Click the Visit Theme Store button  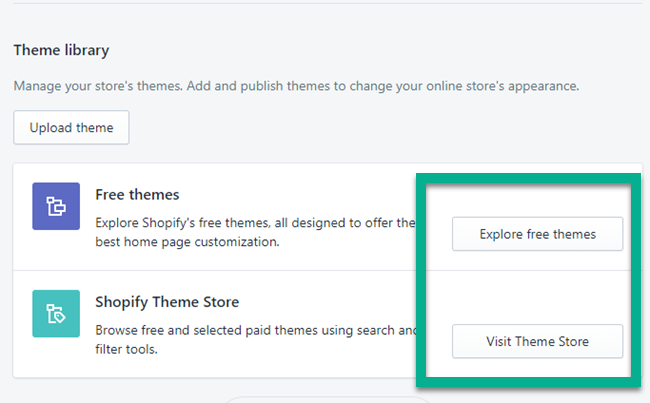(x=537, y=341)
